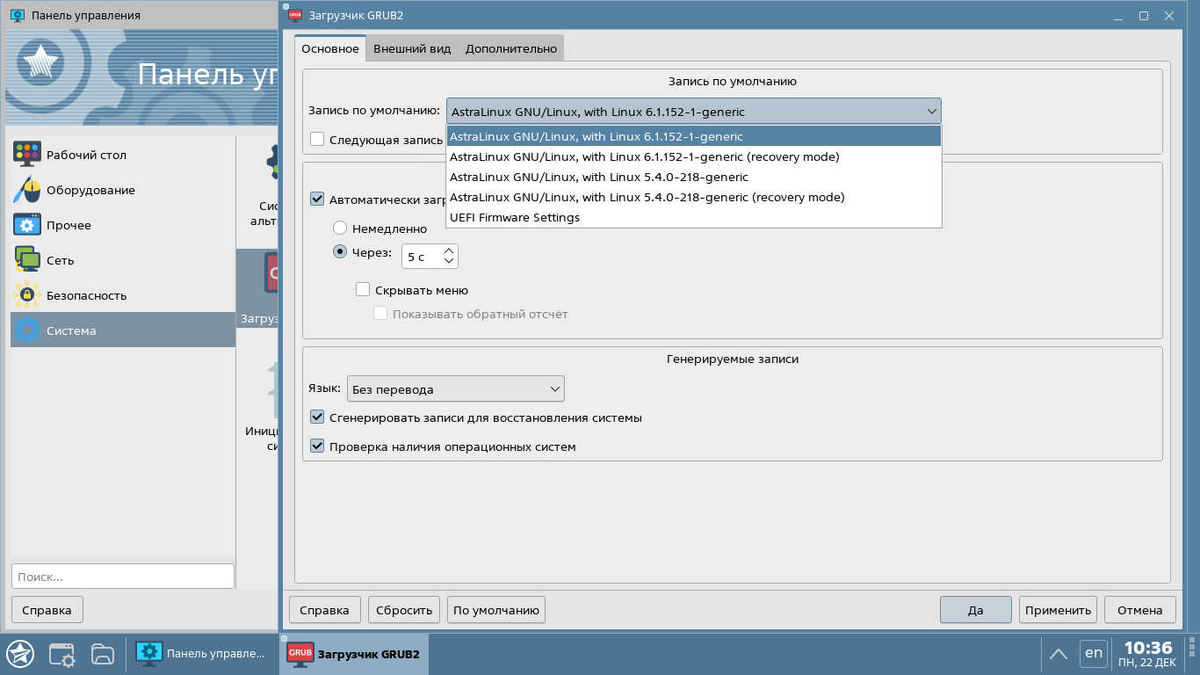Choose UEFI Firmware Settings entry

(693, 217)
